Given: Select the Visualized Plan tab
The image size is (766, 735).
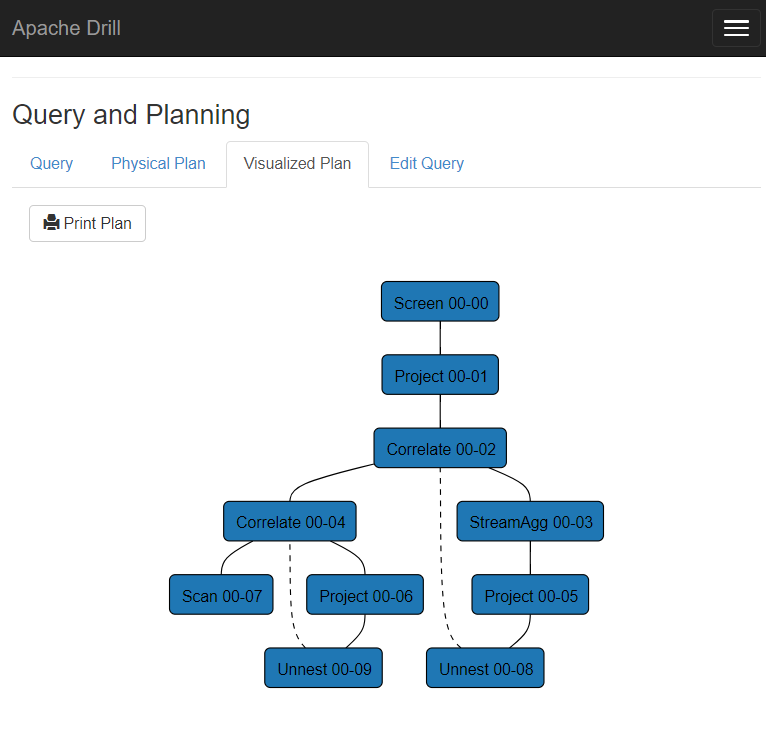Looking at the screenshot, I should point(297,164).
